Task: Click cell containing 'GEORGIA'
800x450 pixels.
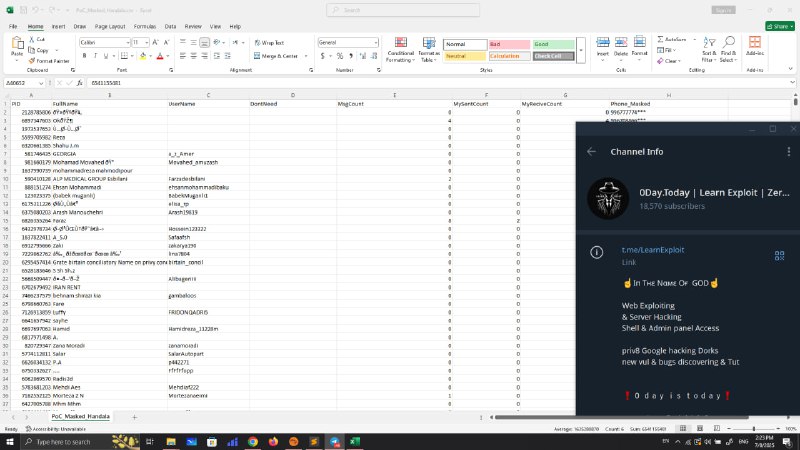Action: tap(109, 154)
